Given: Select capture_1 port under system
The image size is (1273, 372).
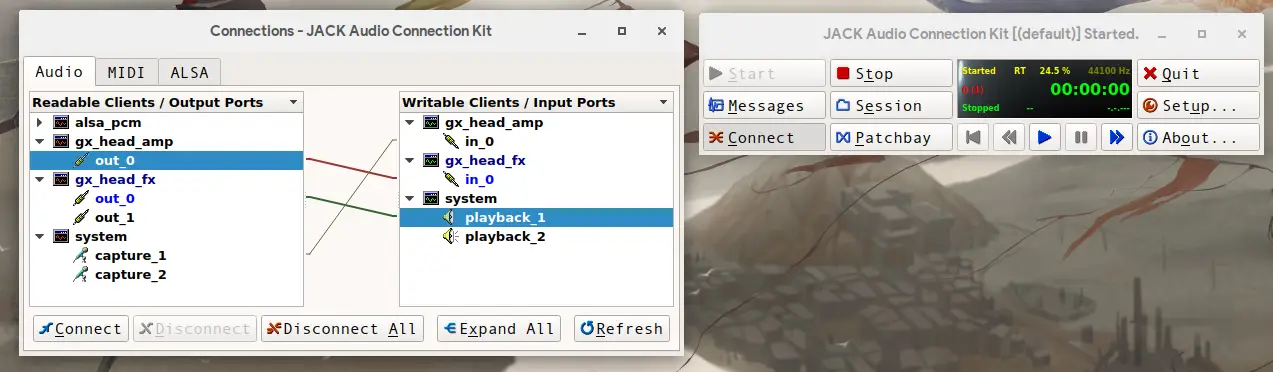Looking at the screenshot, I should click(x=130, y=255).
